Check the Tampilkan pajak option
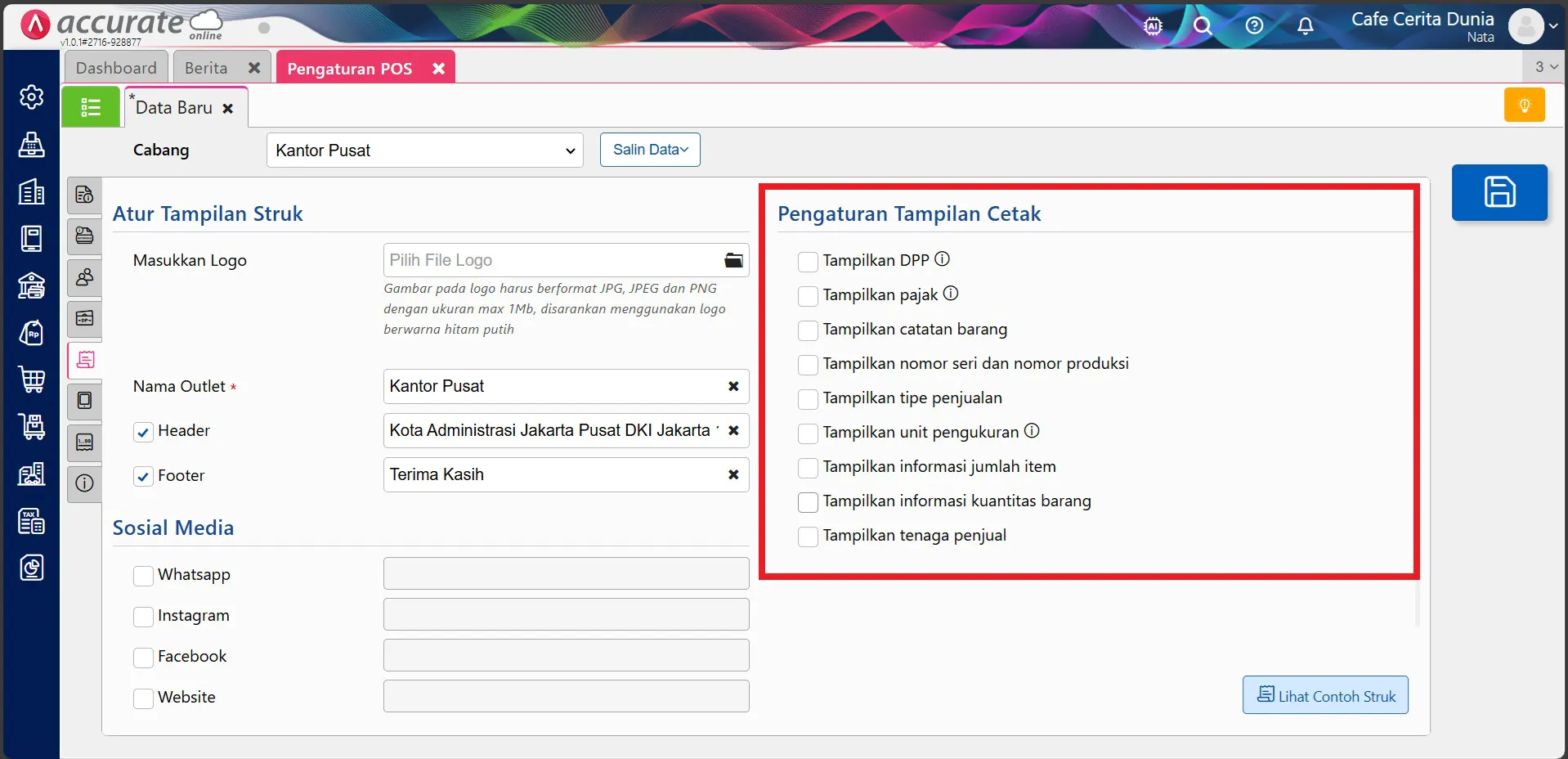The image size is (1568, 759). click(809, 296)
